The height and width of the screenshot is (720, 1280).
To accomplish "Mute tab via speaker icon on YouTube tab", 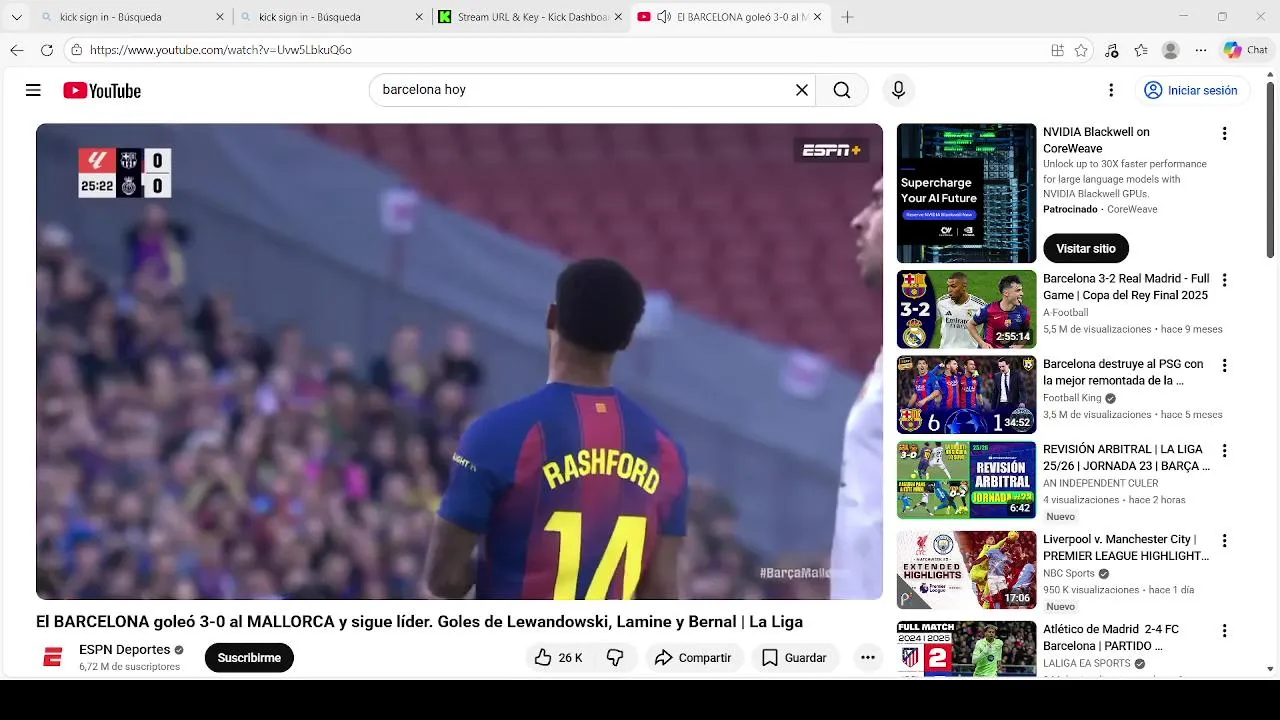I will [663, 17].
